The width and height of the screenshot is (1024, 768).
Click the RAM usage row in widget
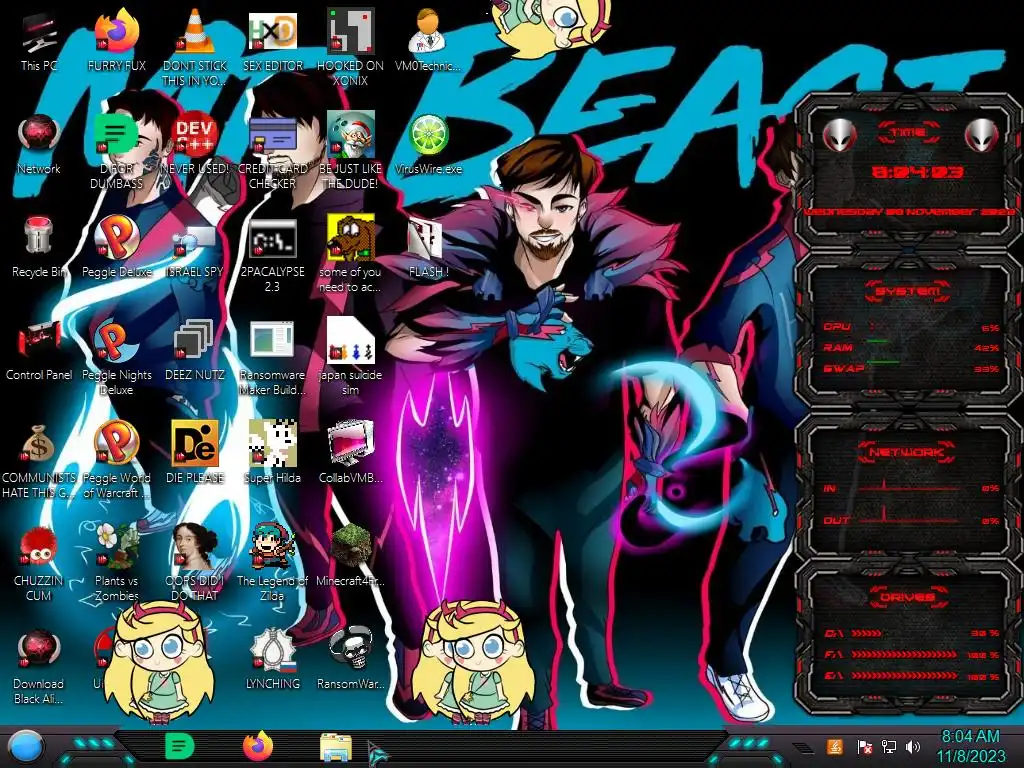pos(911,347)
